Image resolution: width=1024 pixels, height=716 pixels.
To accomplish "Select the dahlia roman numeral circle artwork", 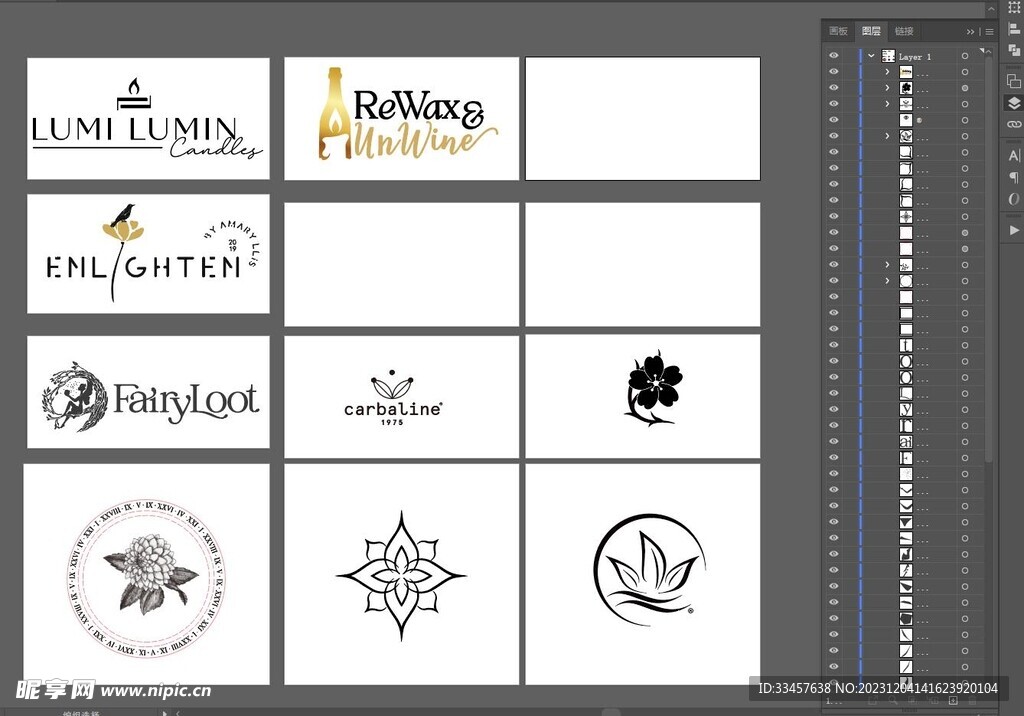I will pos(146,577).
